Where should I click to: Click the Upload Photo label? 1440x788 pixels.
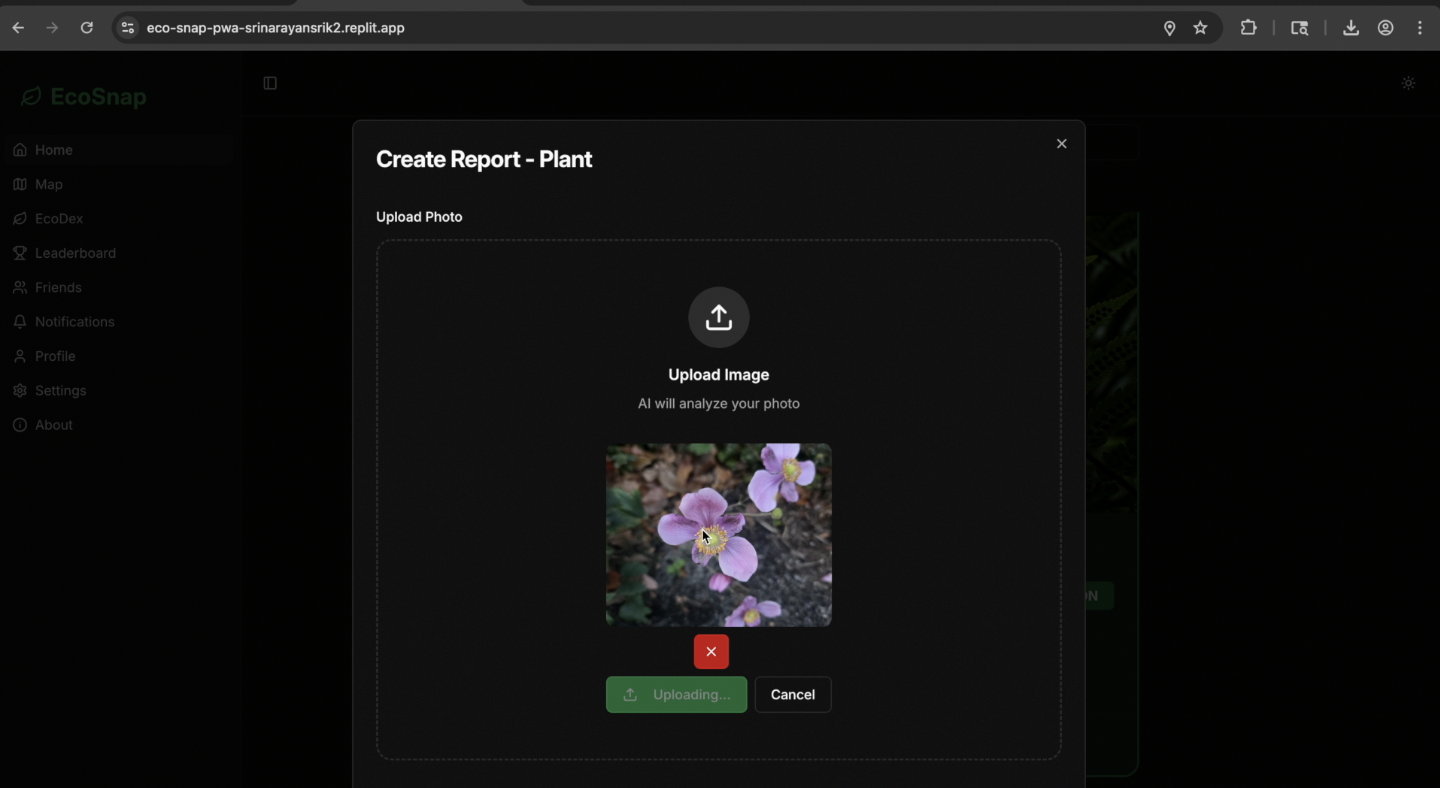(419, 217)
